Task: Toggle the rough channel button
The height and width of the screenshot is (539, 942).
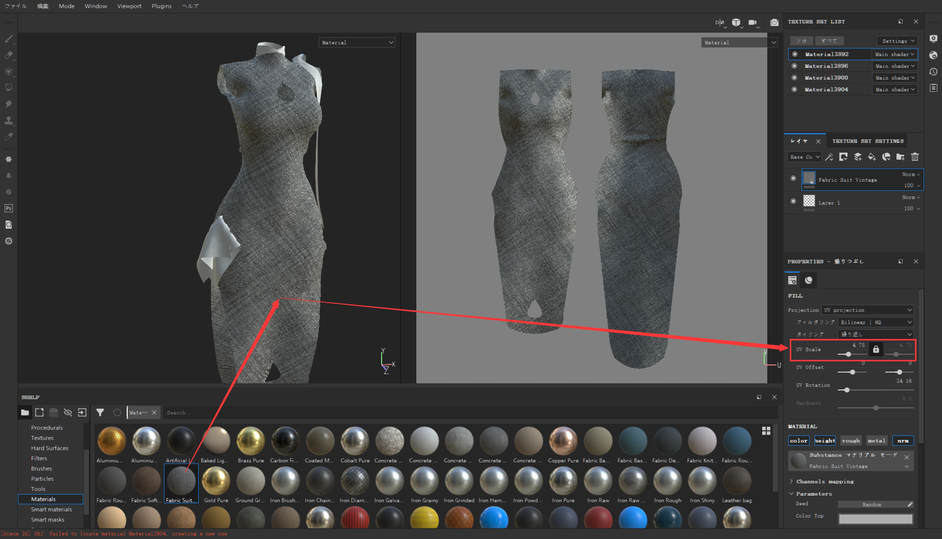Action: click(x=850, y=440)
